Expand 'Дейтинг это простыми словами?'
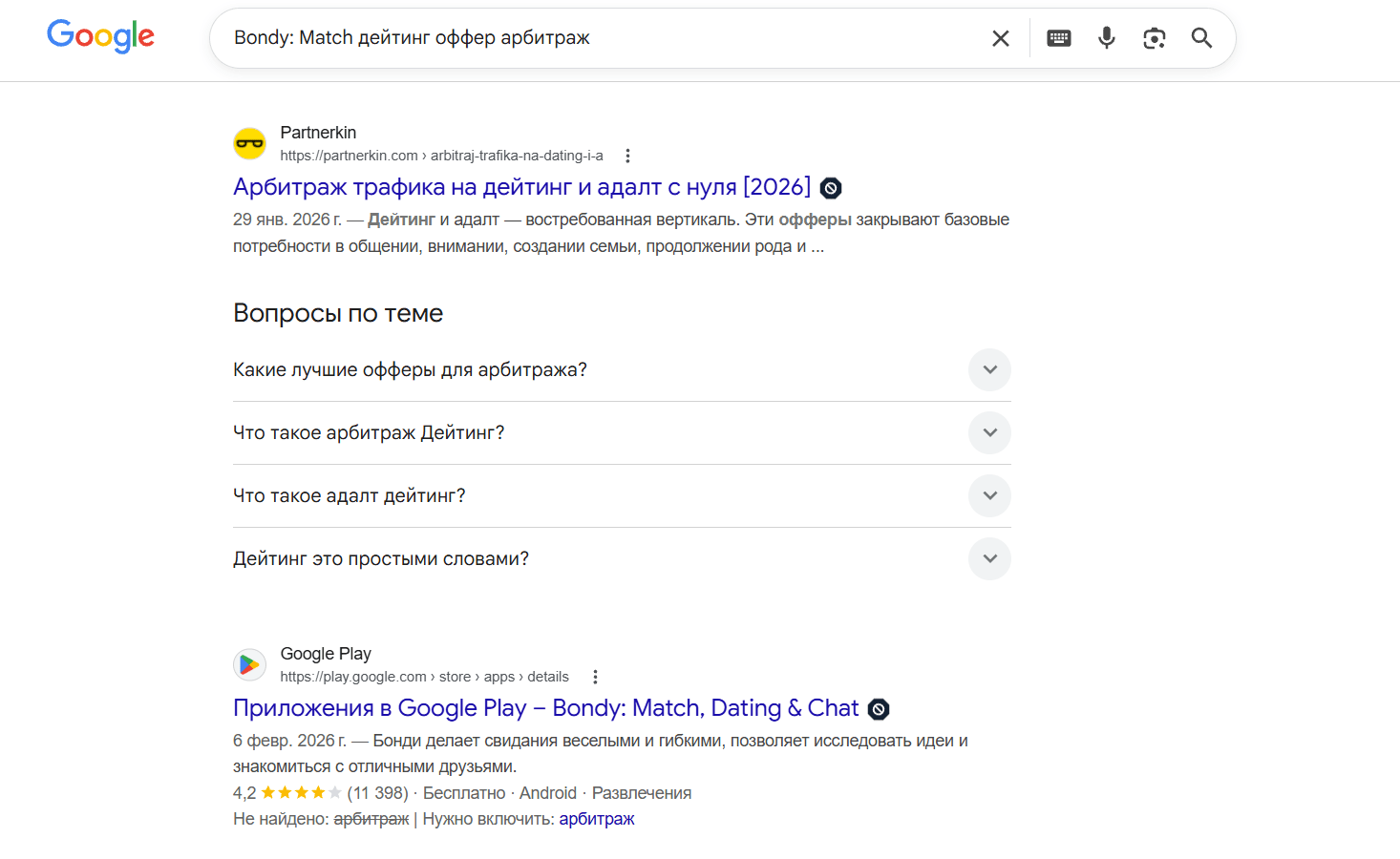 tap(622, 558)
